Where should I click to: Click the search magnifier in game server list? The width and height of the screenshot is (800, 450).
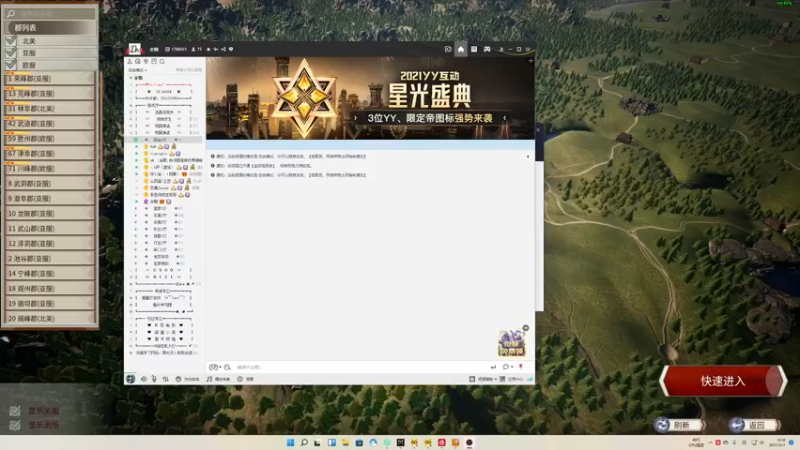click(11, 13)
